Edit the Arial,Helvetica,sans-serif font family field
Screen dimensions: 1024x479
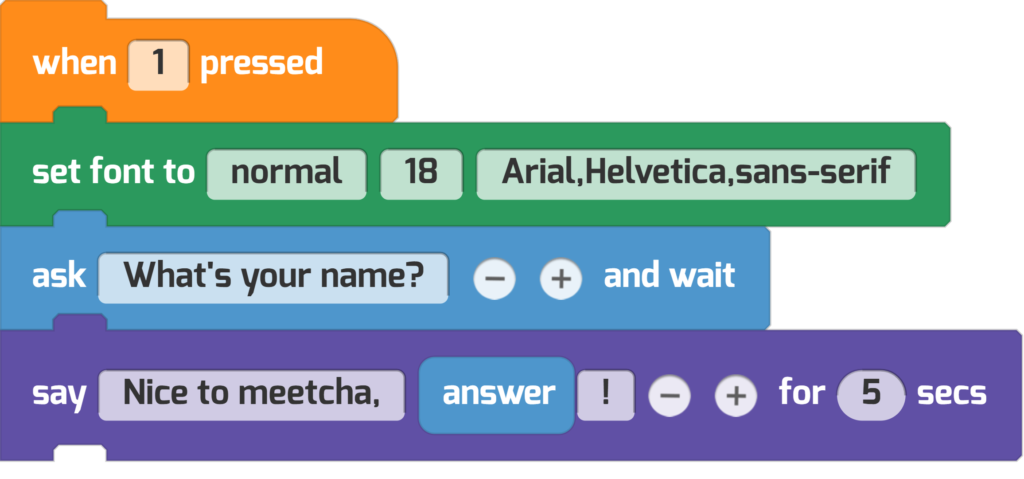click(696, 174)
